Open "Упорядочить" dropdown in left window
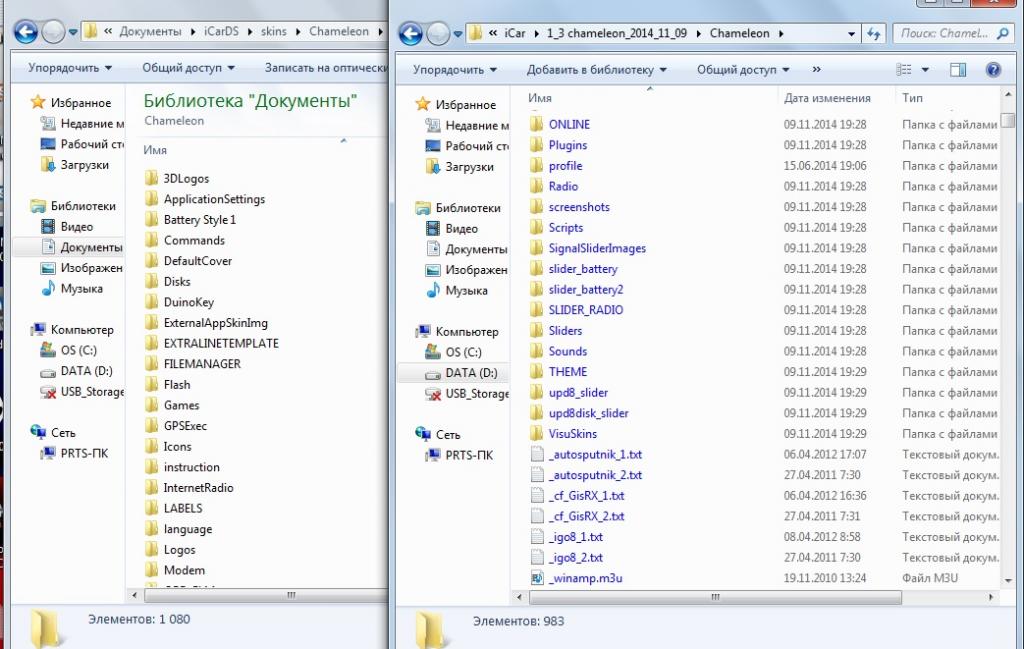This screenshot has height=649, width=1024. 70,68
